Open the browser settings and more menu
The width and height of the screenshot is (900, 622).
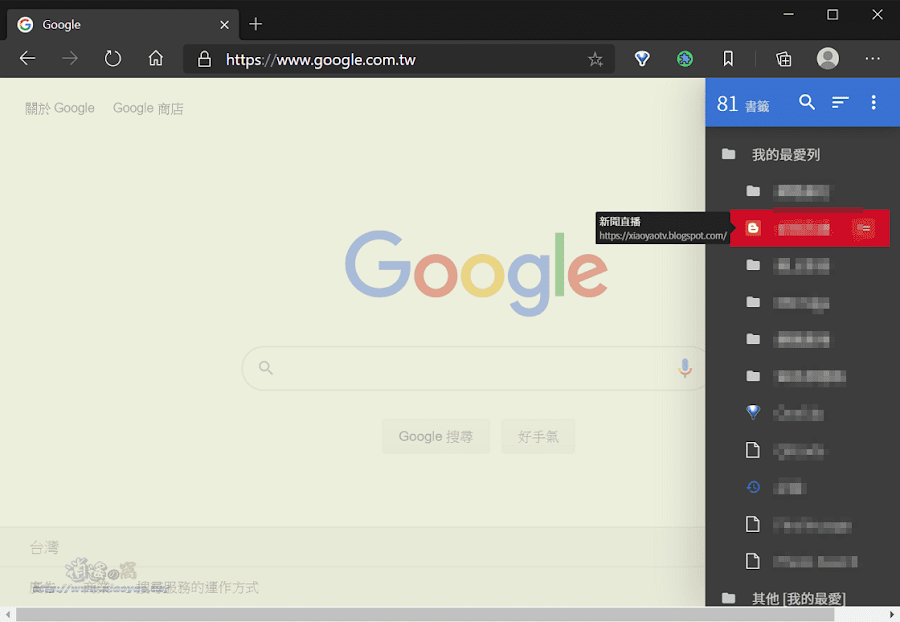coord(872,59)
